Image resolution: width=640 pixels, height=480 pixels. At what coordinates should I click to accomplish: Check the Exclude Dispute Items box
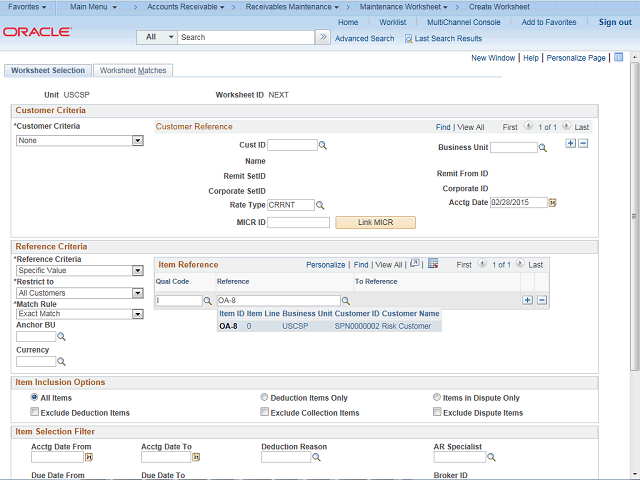click(x=438, y=412)
